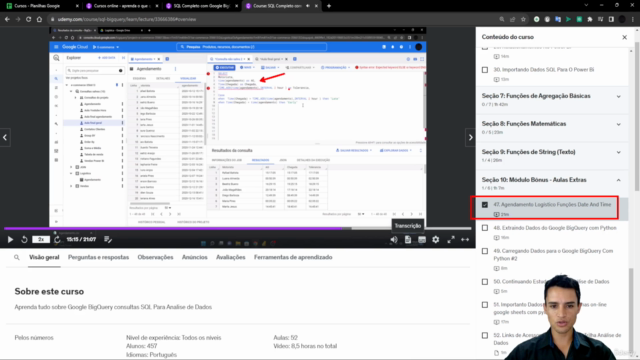Rewind the video a few seconds

(x=24, y=240)
